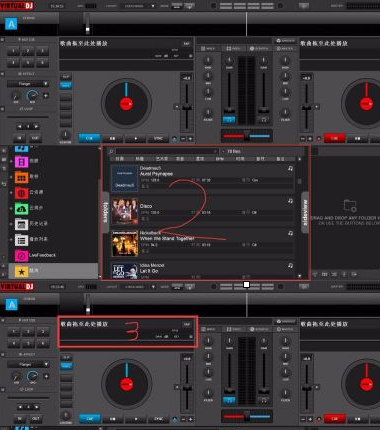
Task: Toggle left channel headphone cue in upper mixer
Action: (229, 120)
